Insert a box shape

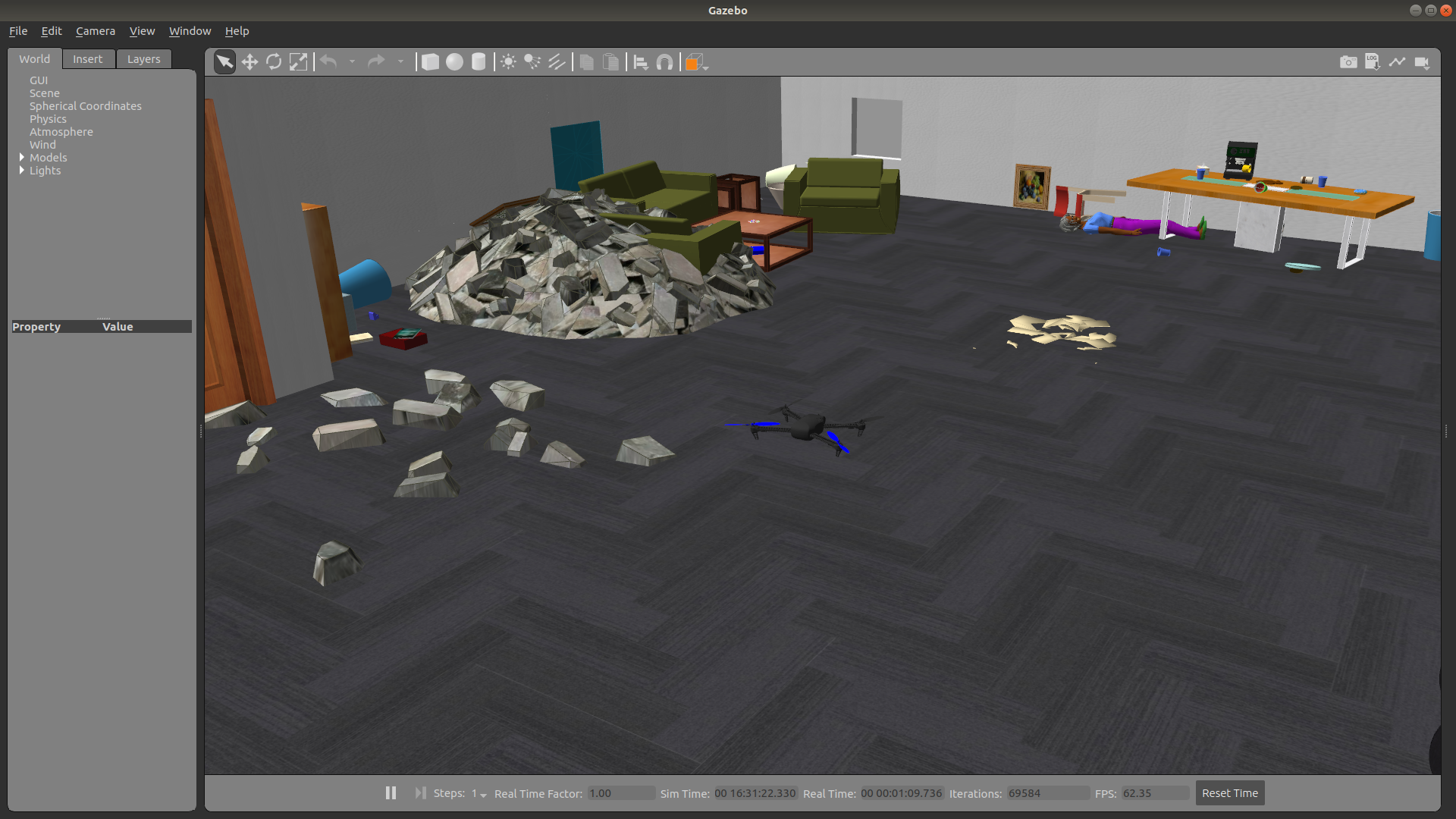430,62
